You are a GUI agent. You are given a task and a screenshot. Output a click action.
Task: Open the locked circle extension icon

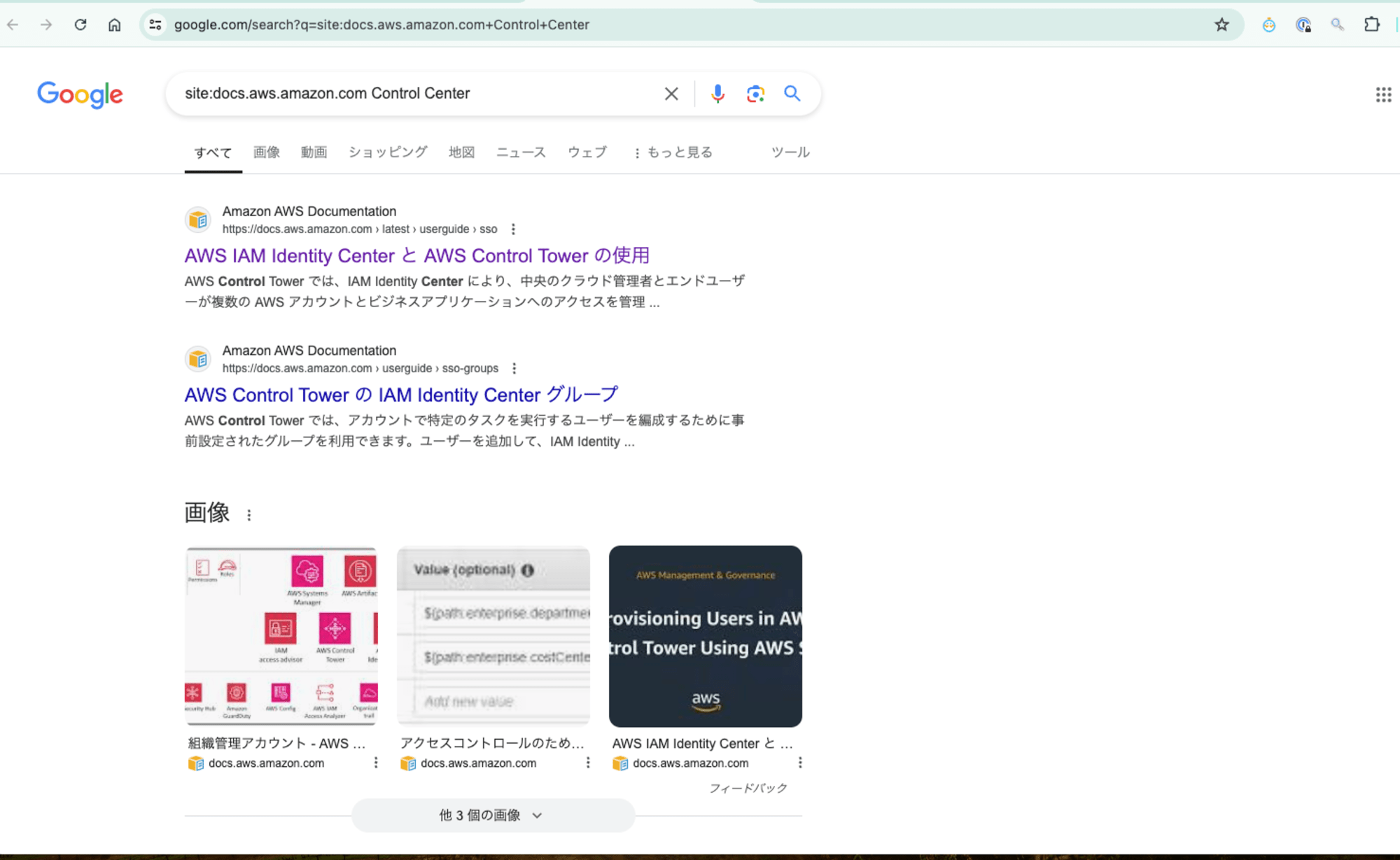[1303, 25]
